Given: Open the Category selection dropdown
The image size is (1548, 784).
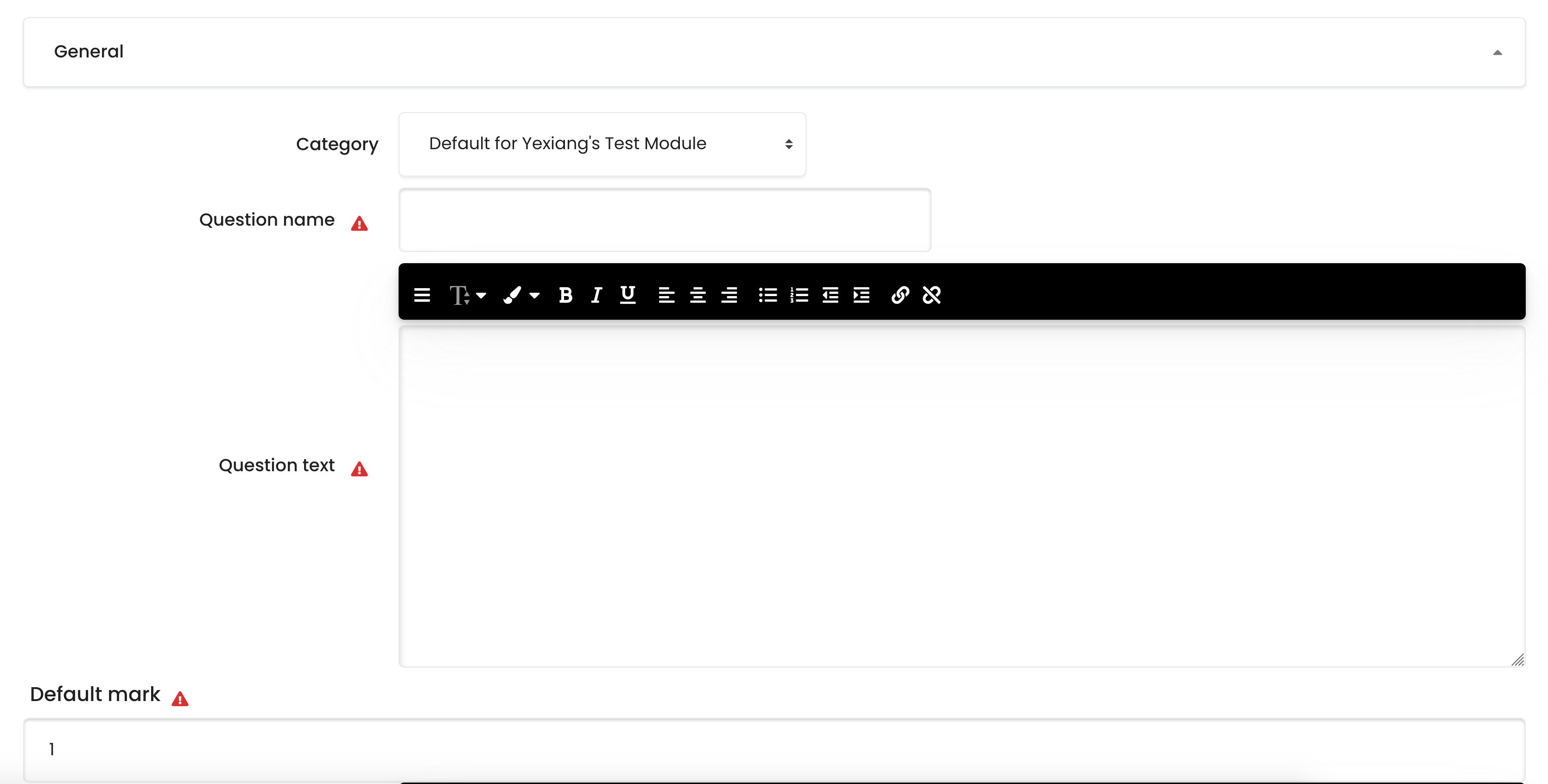Looking at the screenshot, I should (x=602, y=144).
